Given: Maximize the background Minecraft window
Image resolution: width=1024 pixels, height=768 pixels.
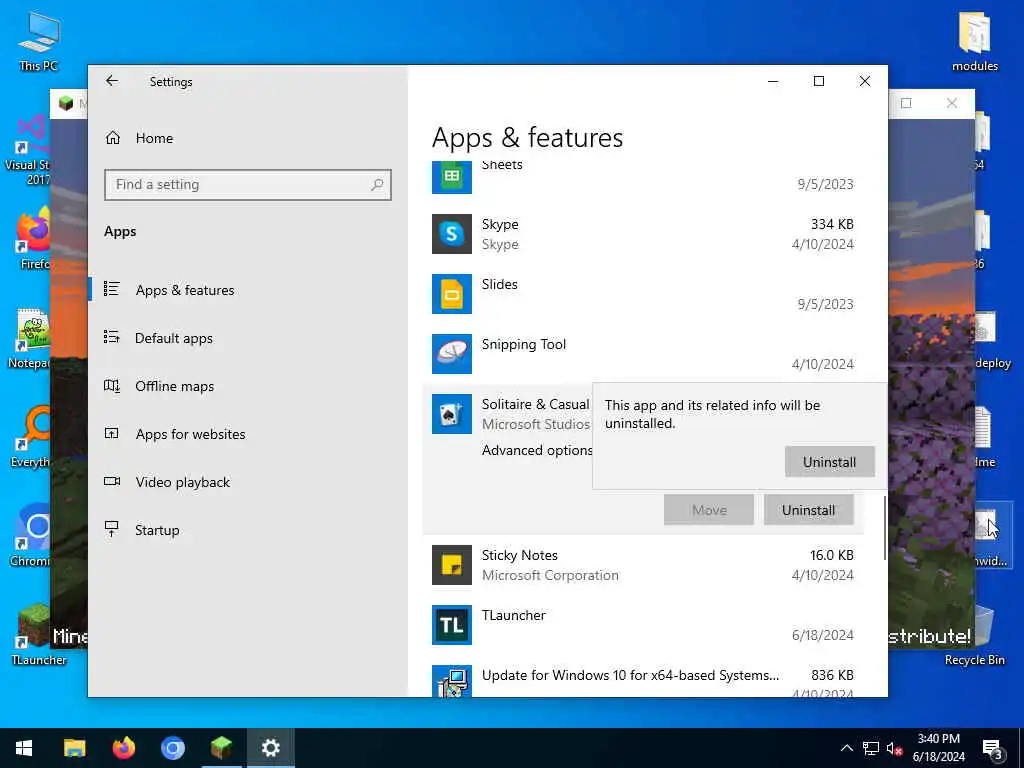Looking at the screenshot, I should (x=906, y=103).
